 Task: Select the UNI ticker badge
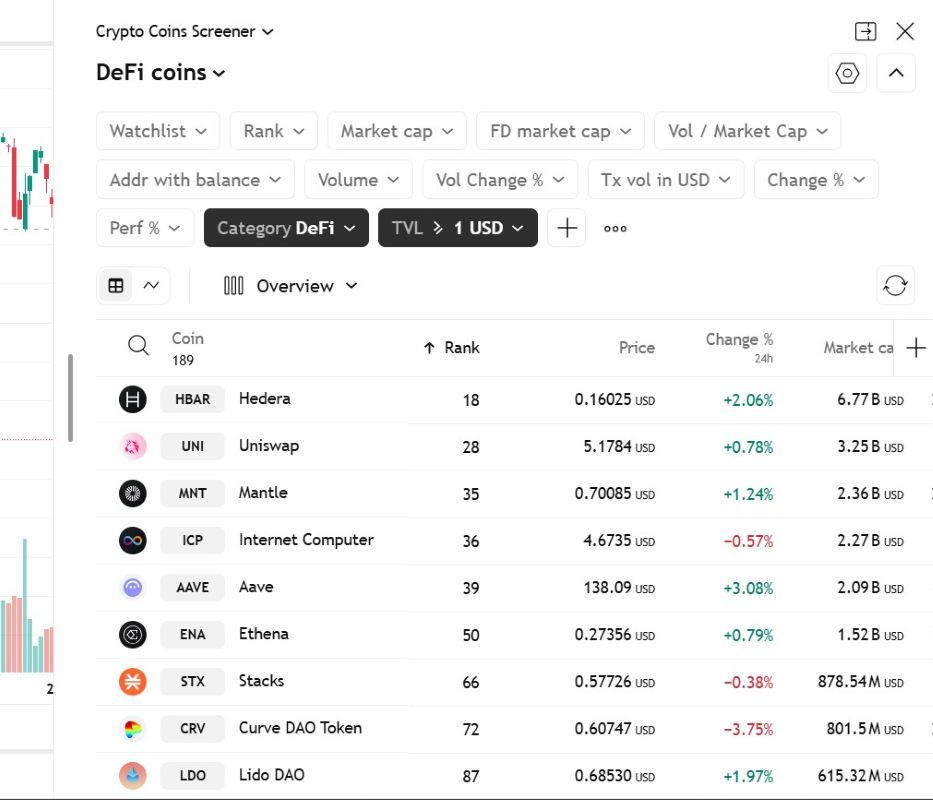tap(192, 446)
